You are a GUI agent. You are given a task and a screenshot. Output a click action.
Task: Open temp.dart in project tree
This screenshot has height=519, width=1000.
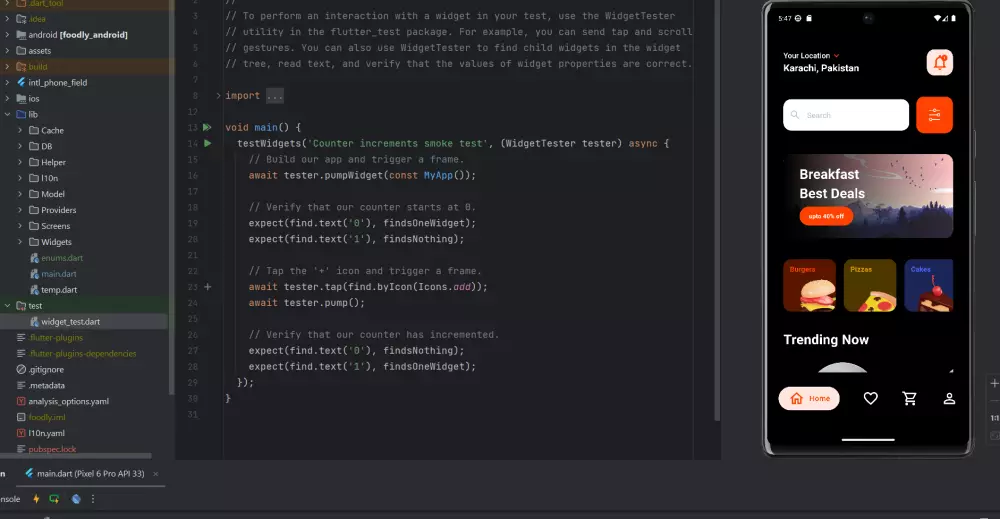pyautogui.click(x=59, y=289)
